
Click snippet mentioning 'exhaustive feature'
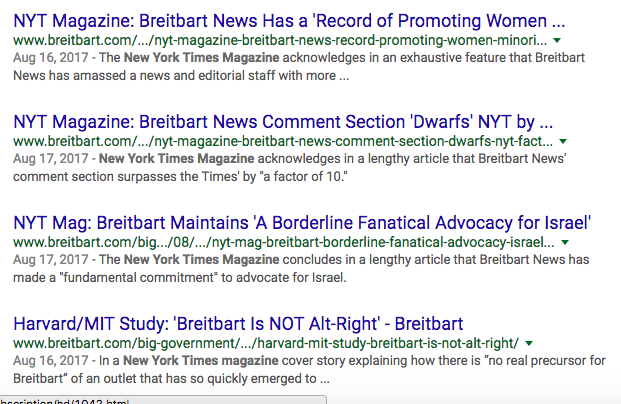pos(300,68)
